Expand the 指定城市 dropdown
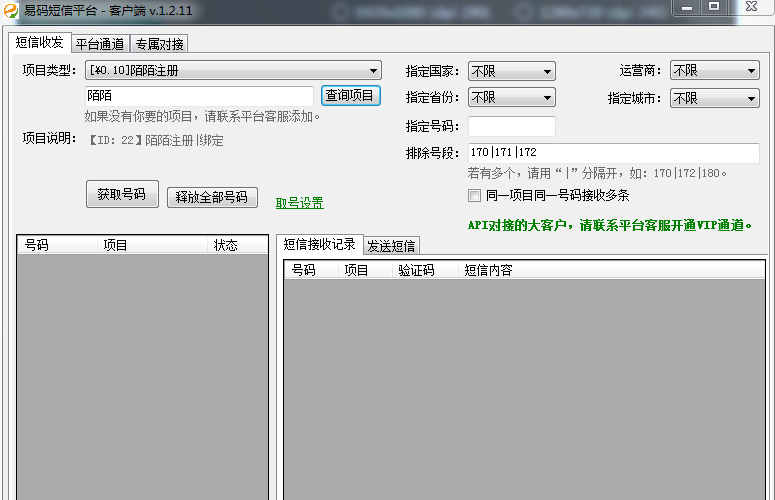Viewport: 775px width, 500px height. pyautogui.click(x=714, y=98)
